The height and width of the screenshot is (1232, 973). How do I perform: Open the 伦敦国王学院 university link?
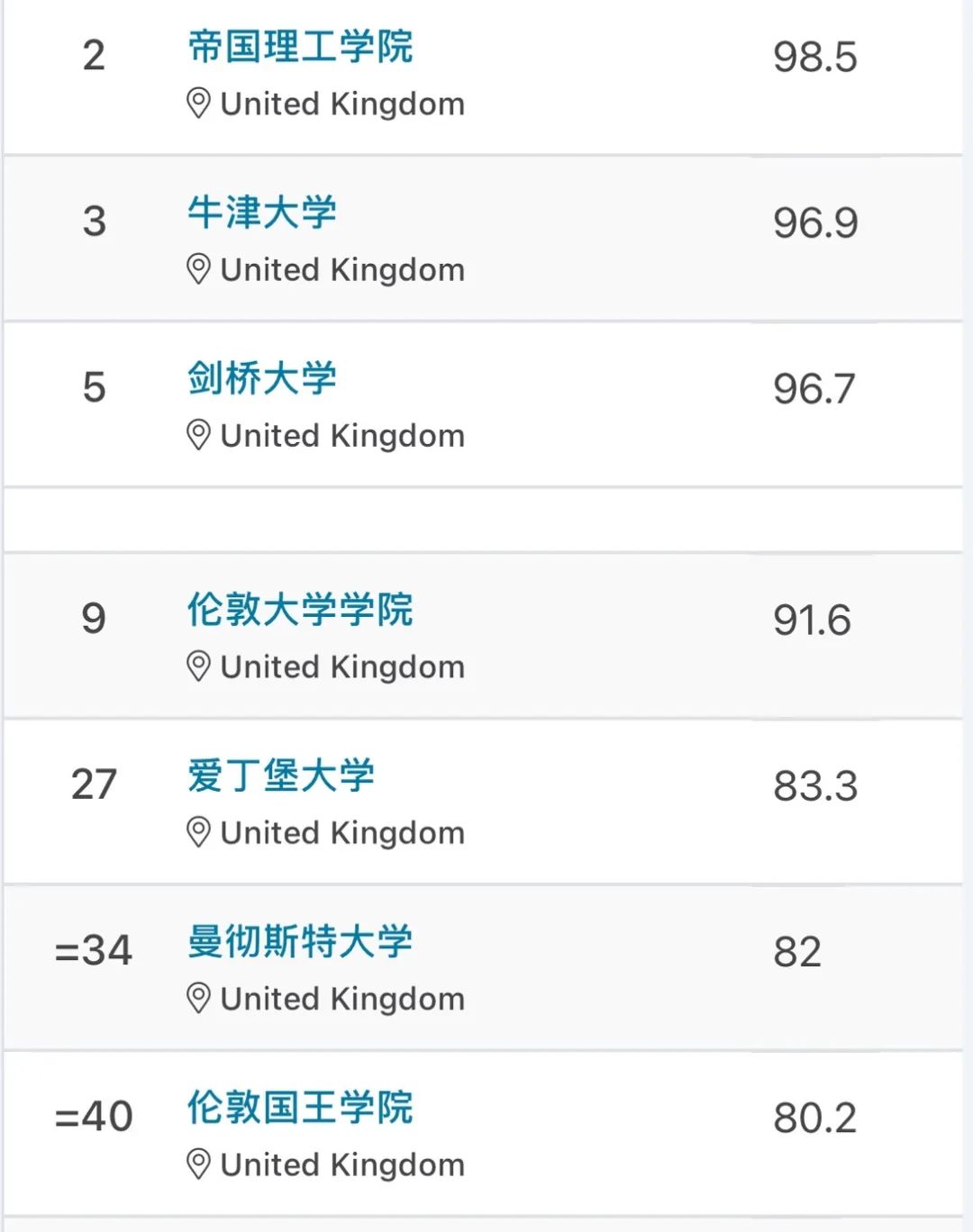pos(300,1107)
